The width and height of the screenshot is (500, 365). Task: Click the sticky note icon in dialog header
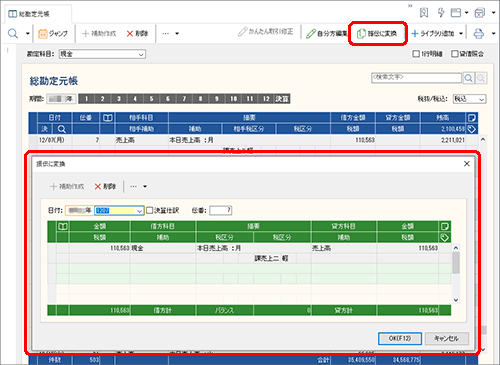[445, 226]
